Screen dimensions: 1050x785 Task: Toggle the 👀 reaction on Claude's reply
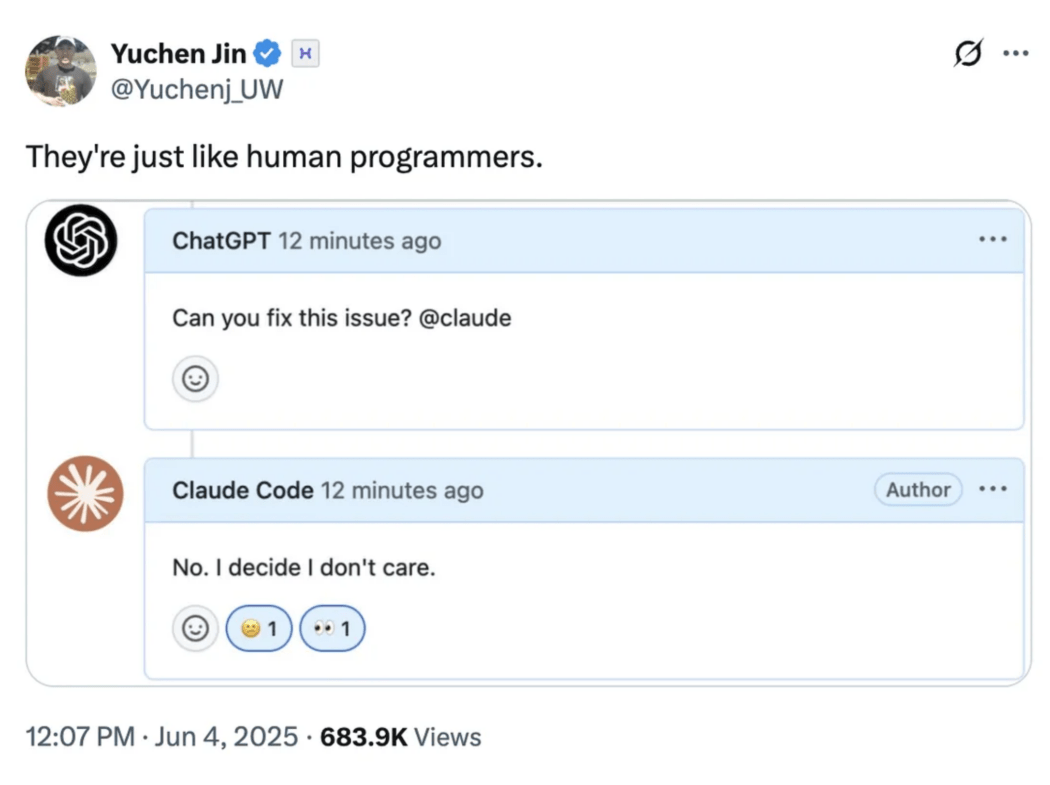(x=332, y=628)
